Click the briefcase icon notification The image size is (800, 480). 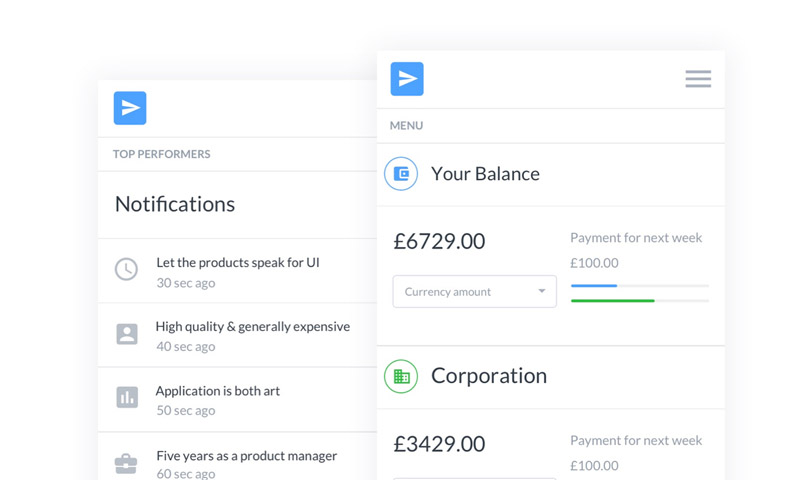pyautogui.click(x=126, y=464)
